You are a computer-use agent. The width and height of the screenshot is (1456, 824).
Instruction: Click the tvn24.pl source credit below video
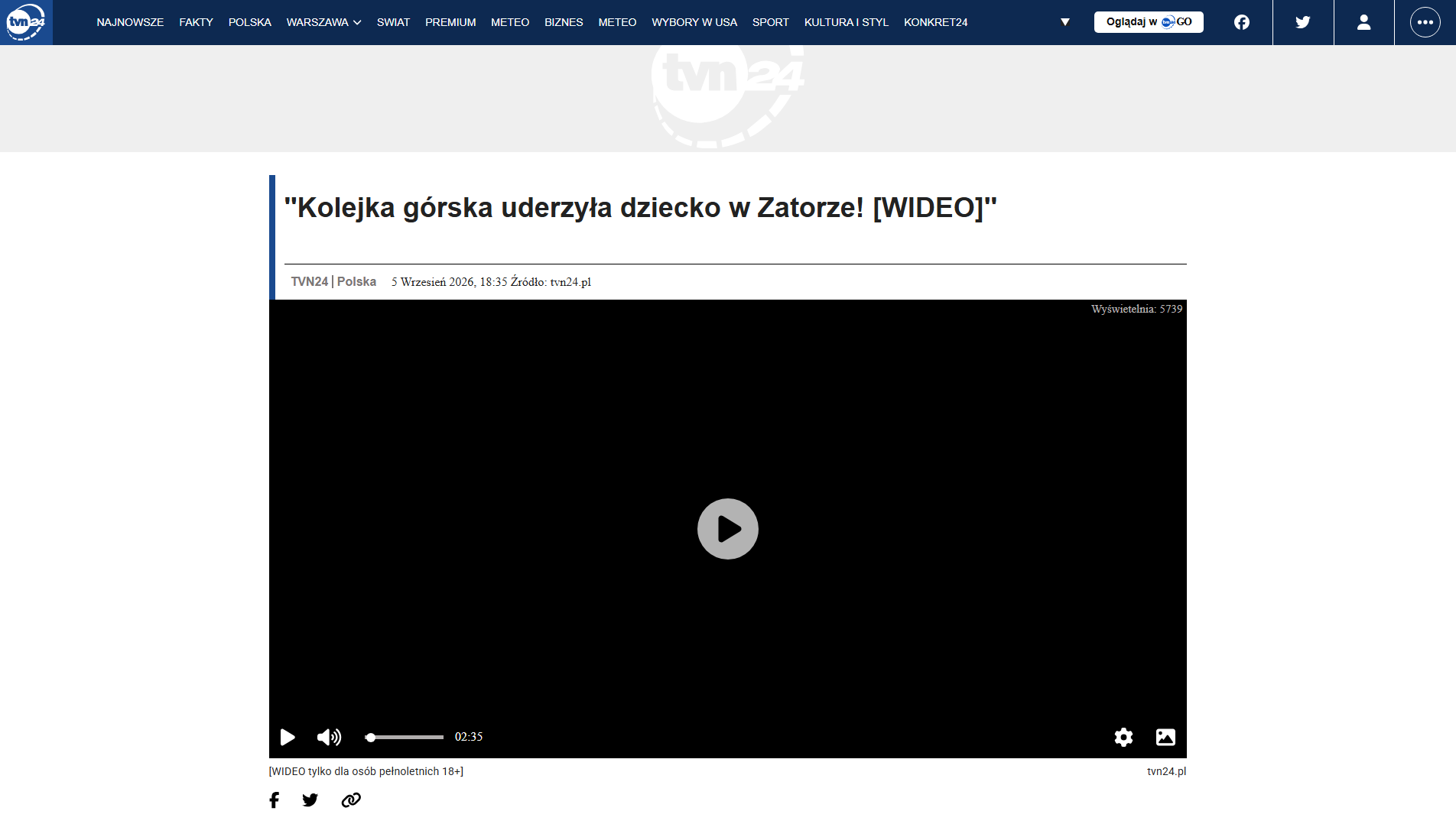point(1167,771)
